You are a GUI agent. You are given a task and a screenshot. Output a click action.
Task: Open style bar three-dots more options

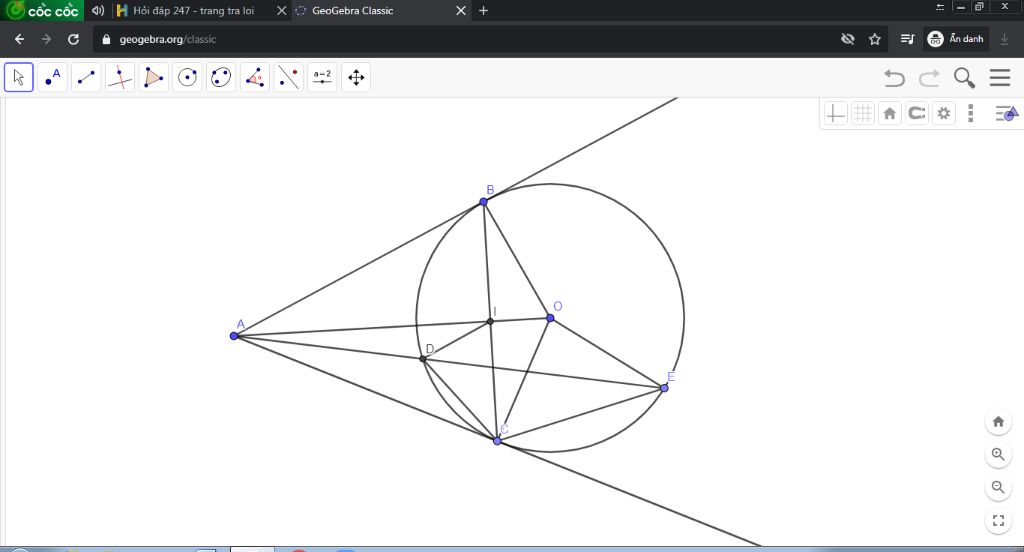(x=970, y=114)
